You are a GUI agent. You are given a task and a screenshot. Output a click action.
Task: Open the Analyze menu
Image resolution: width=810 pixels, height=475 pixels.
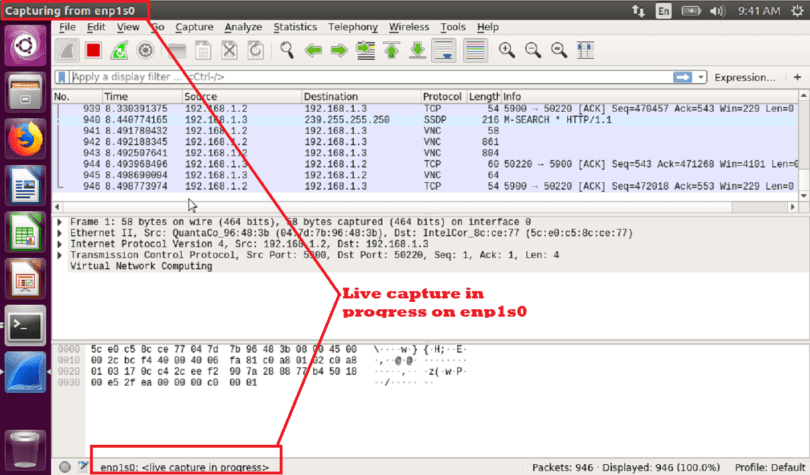[243, 27]
